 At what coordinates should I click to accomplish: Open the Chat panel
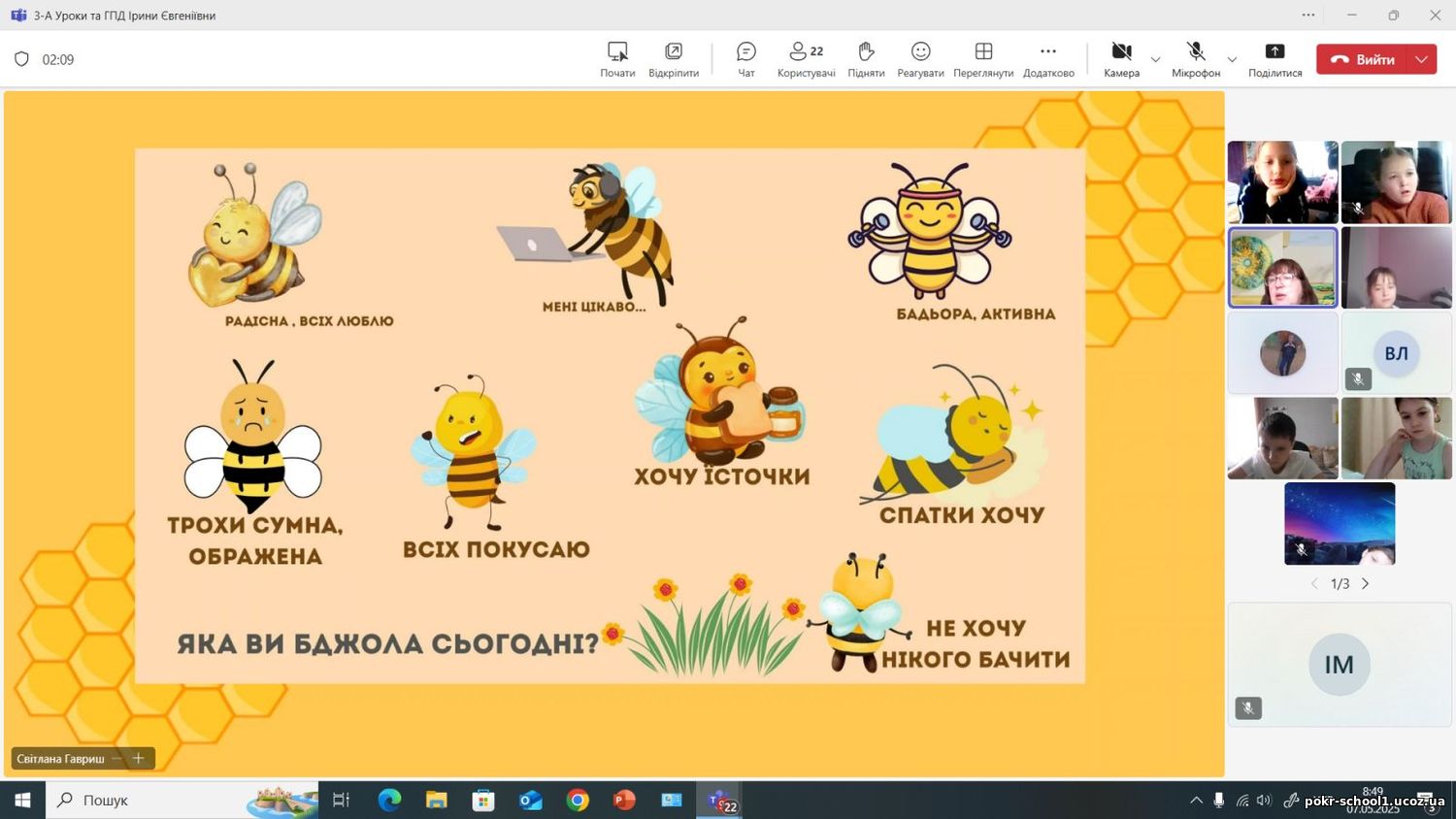(745, 58)
